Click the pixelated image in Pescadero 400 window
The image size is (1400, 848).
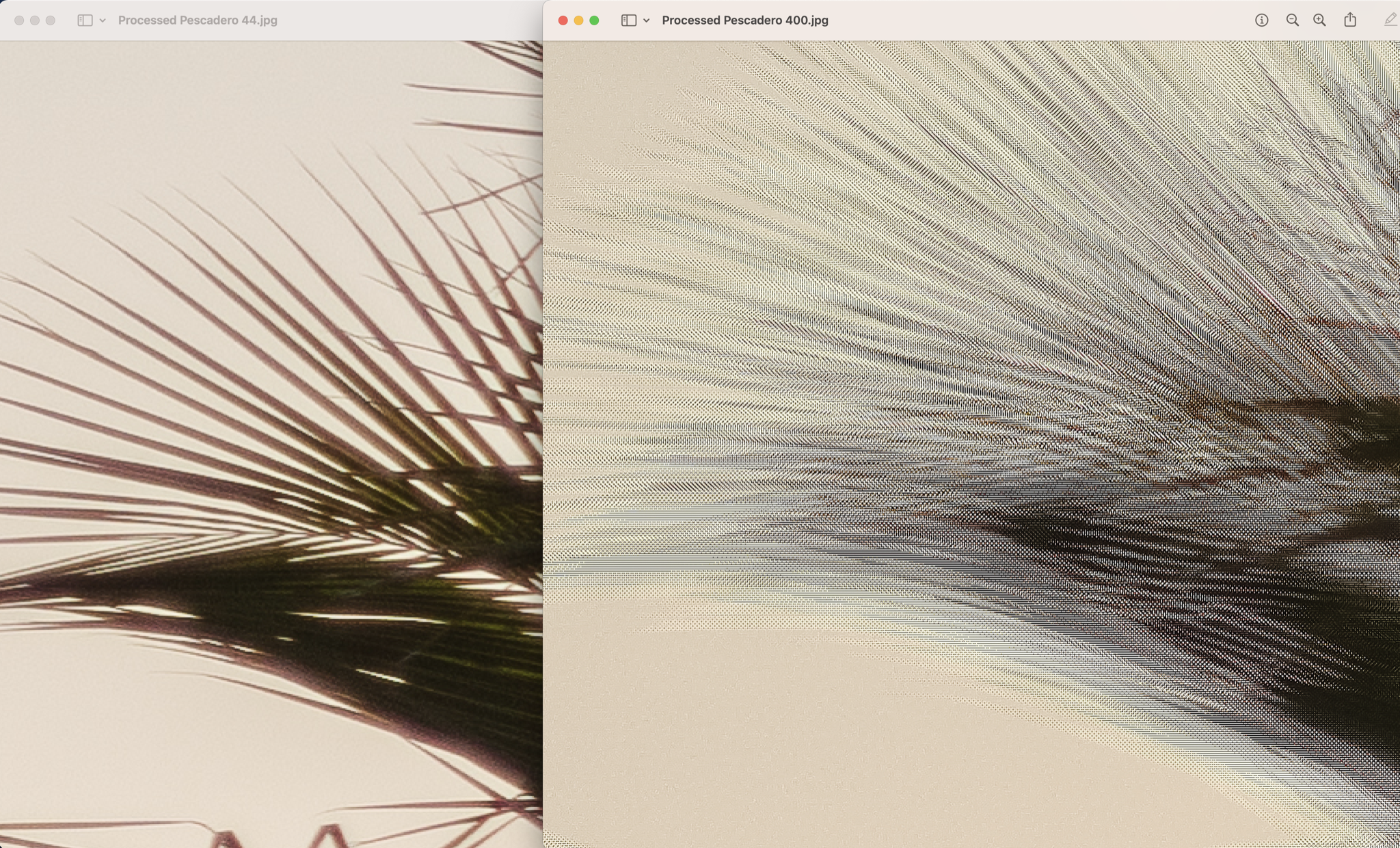click(x=971, y=445)
